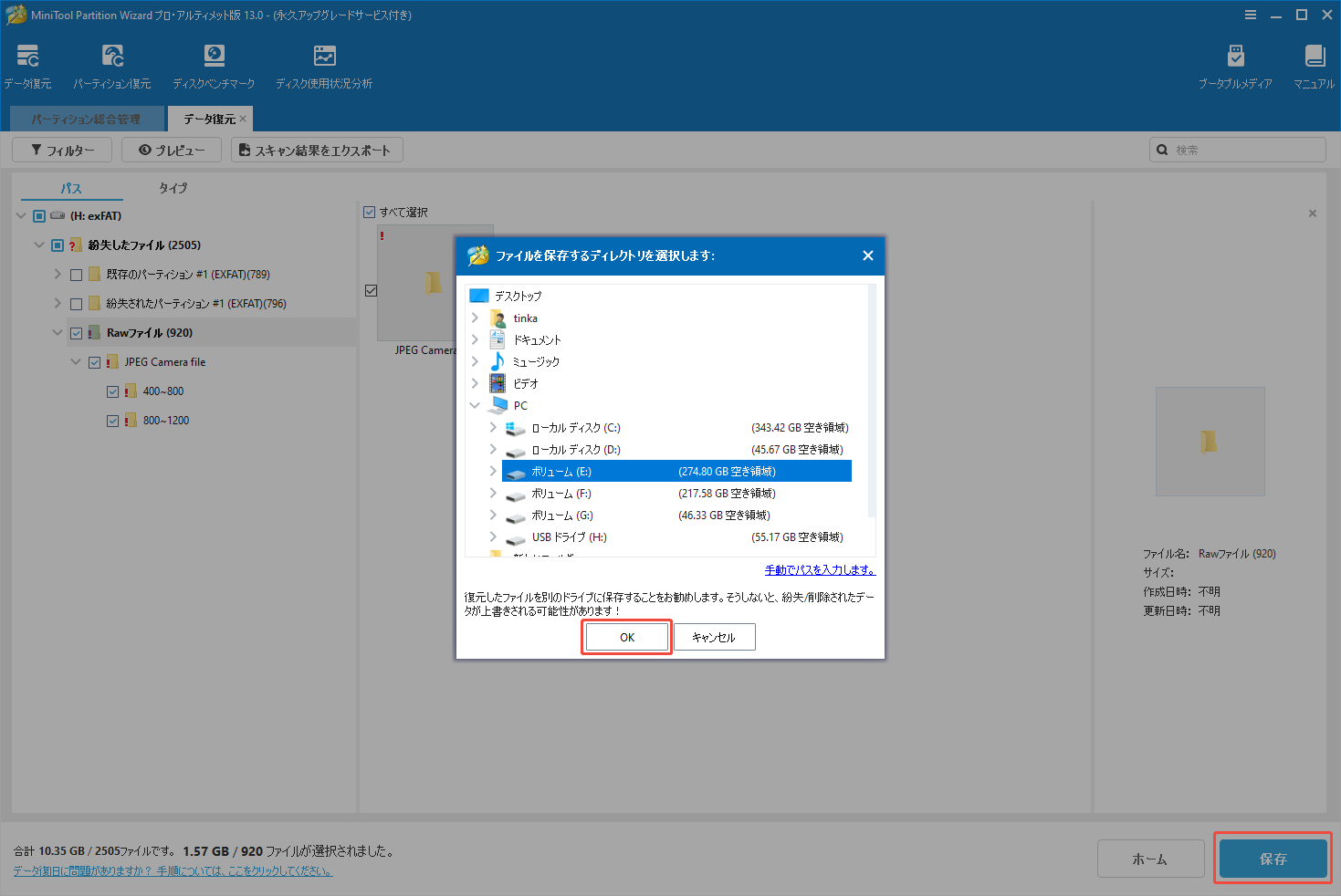1341x896 pixels.
Task: Uncheck the 400~800 file group checkbox
Action: coord(113,391)
